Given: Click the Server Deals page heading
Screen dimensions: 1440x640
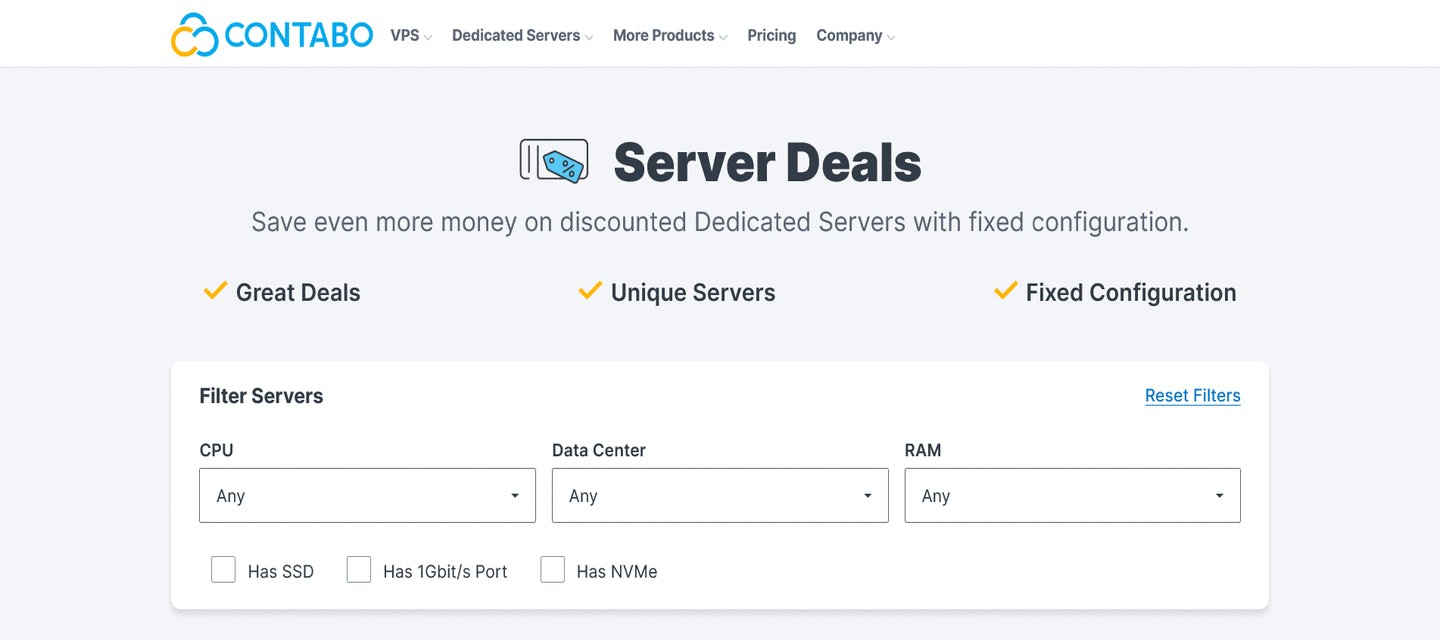Looking at the screenshot, I should (x=767, y=162).
